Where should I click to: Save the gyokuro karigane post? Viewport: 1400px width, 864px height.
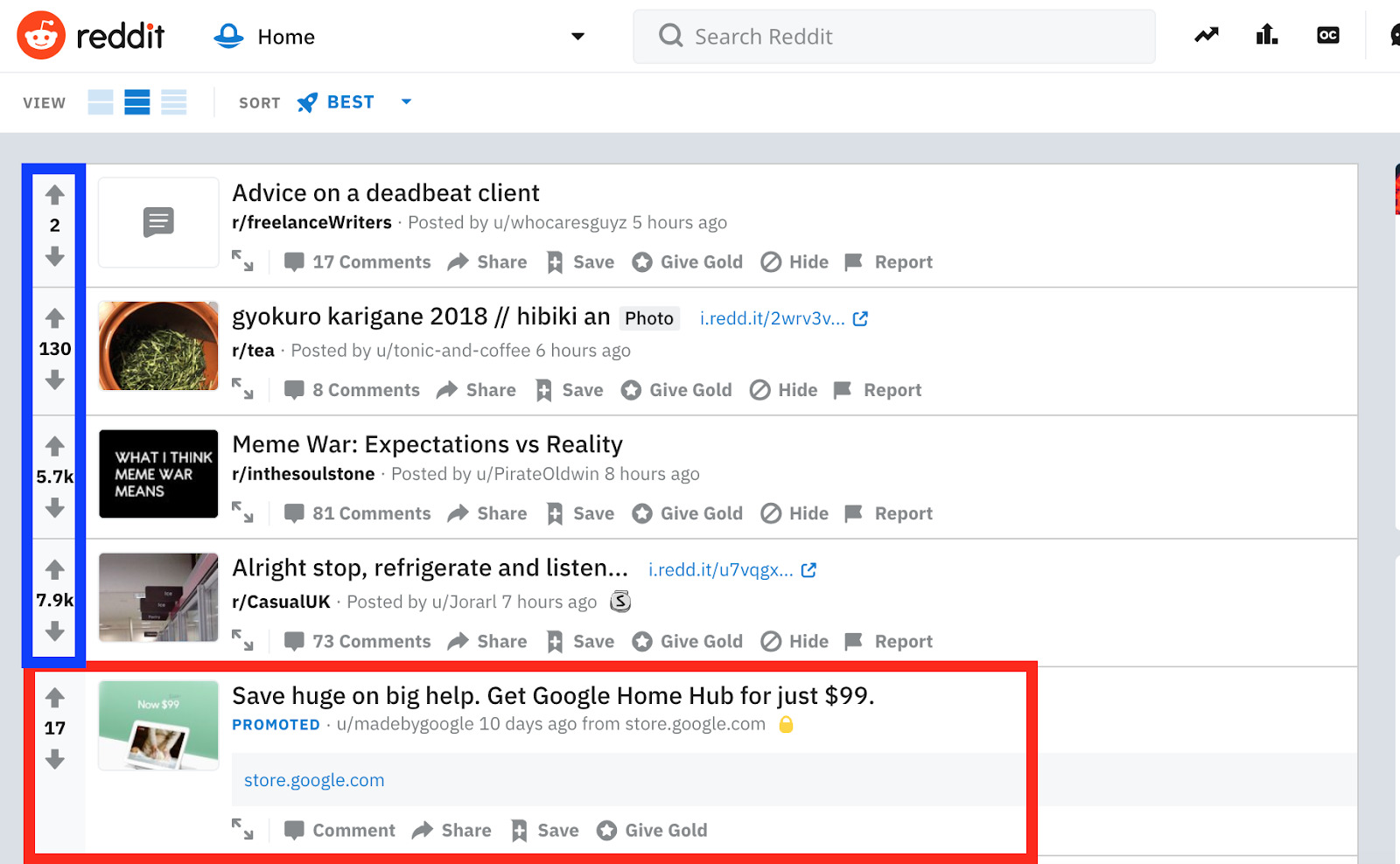point(569,390)
